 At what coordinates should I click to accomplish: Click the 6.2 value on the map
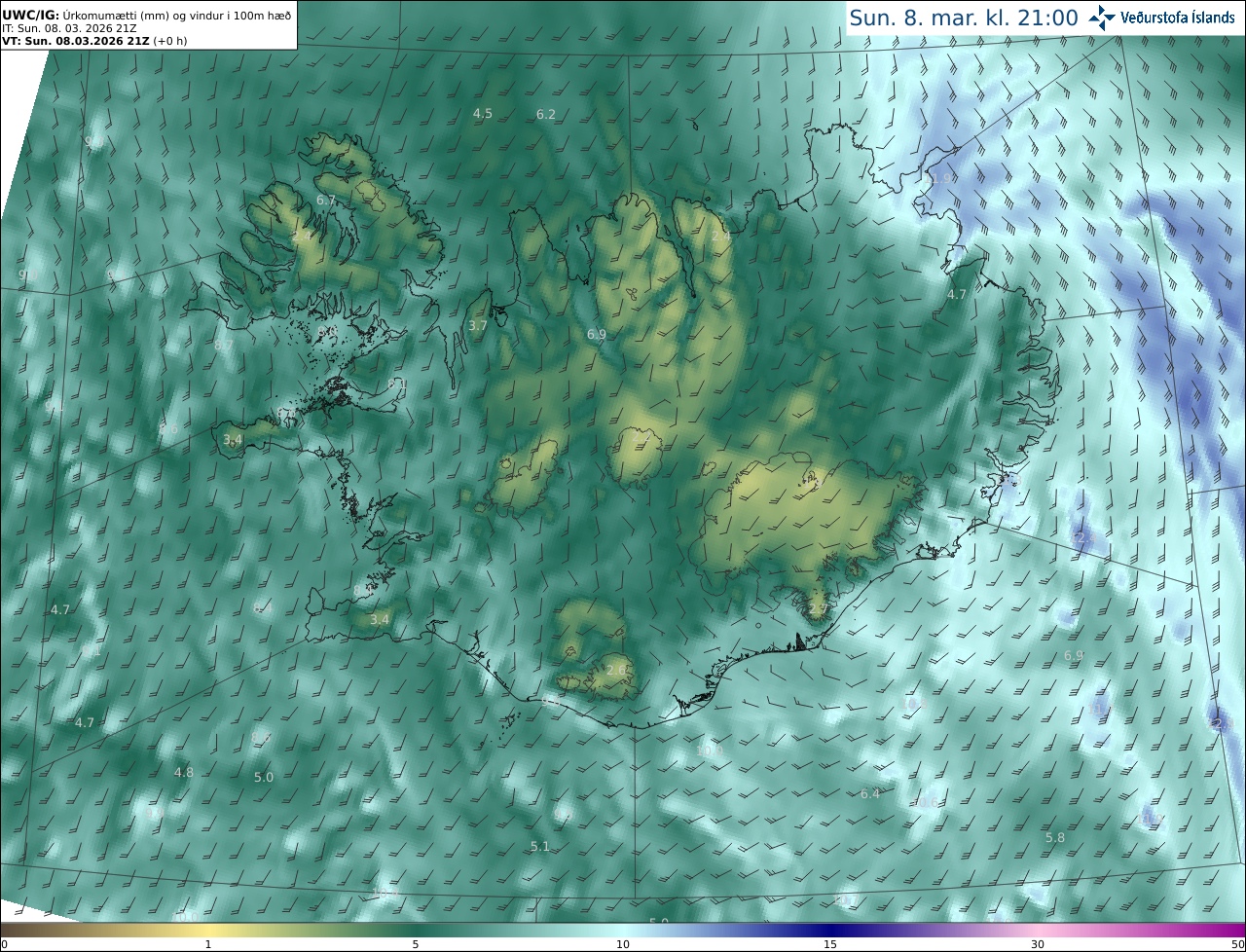click(546, 114)
